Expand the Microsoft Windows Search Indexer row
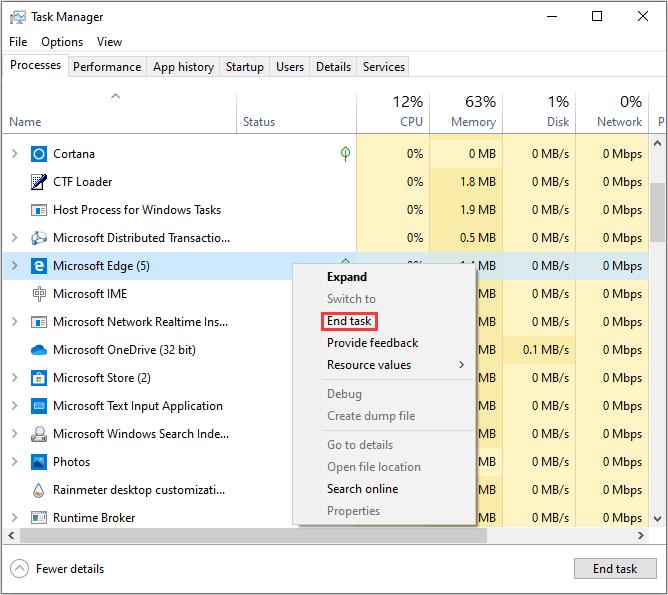668x595 pixels. [x=14, y=434]
